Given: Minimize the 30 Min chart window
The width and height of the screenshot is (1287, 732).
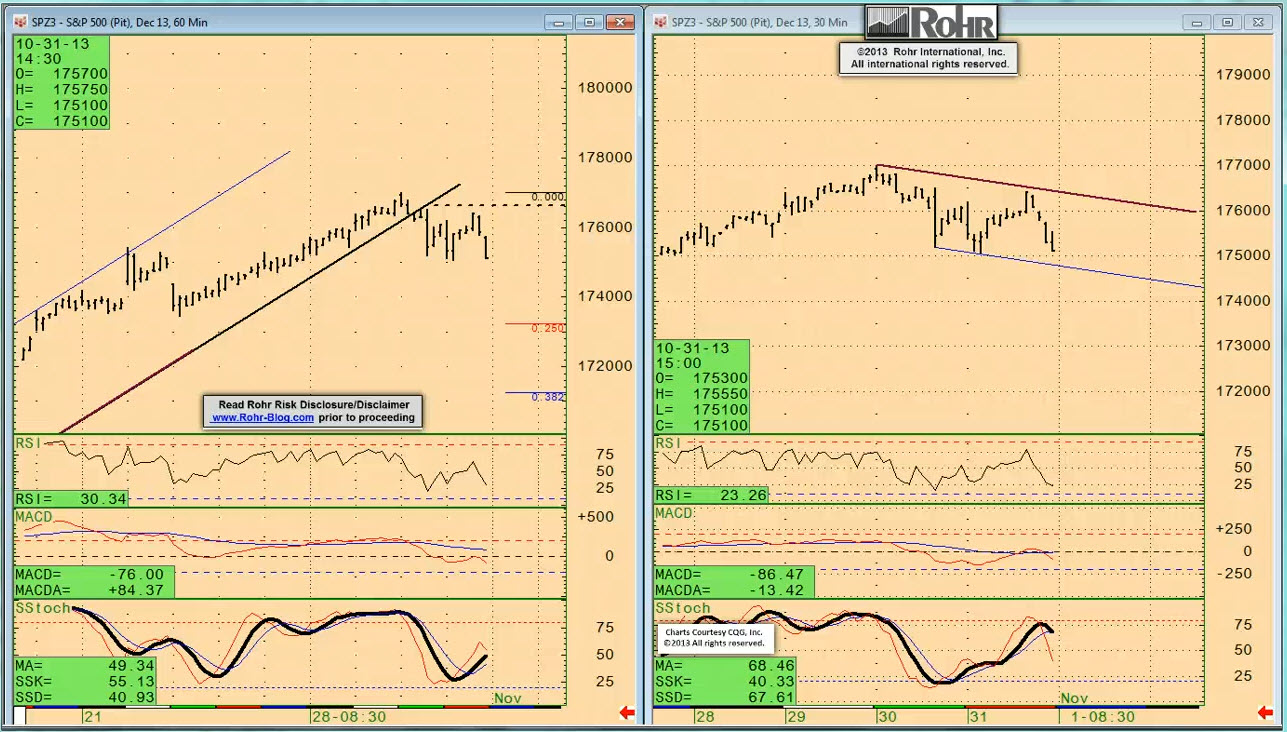Looking at the screenshot, I should tap(1196, 22).
